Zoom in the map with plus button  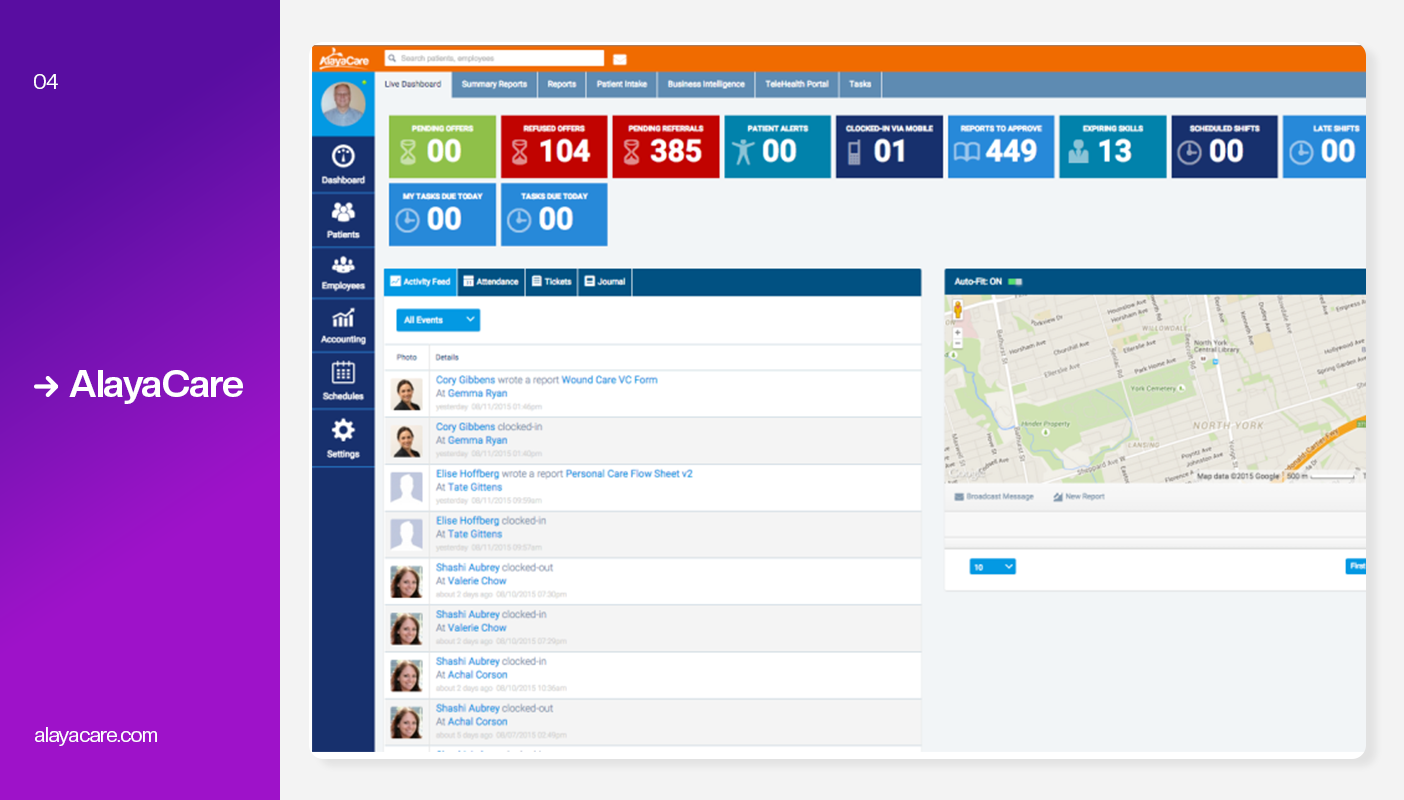(x=957, y=332)
